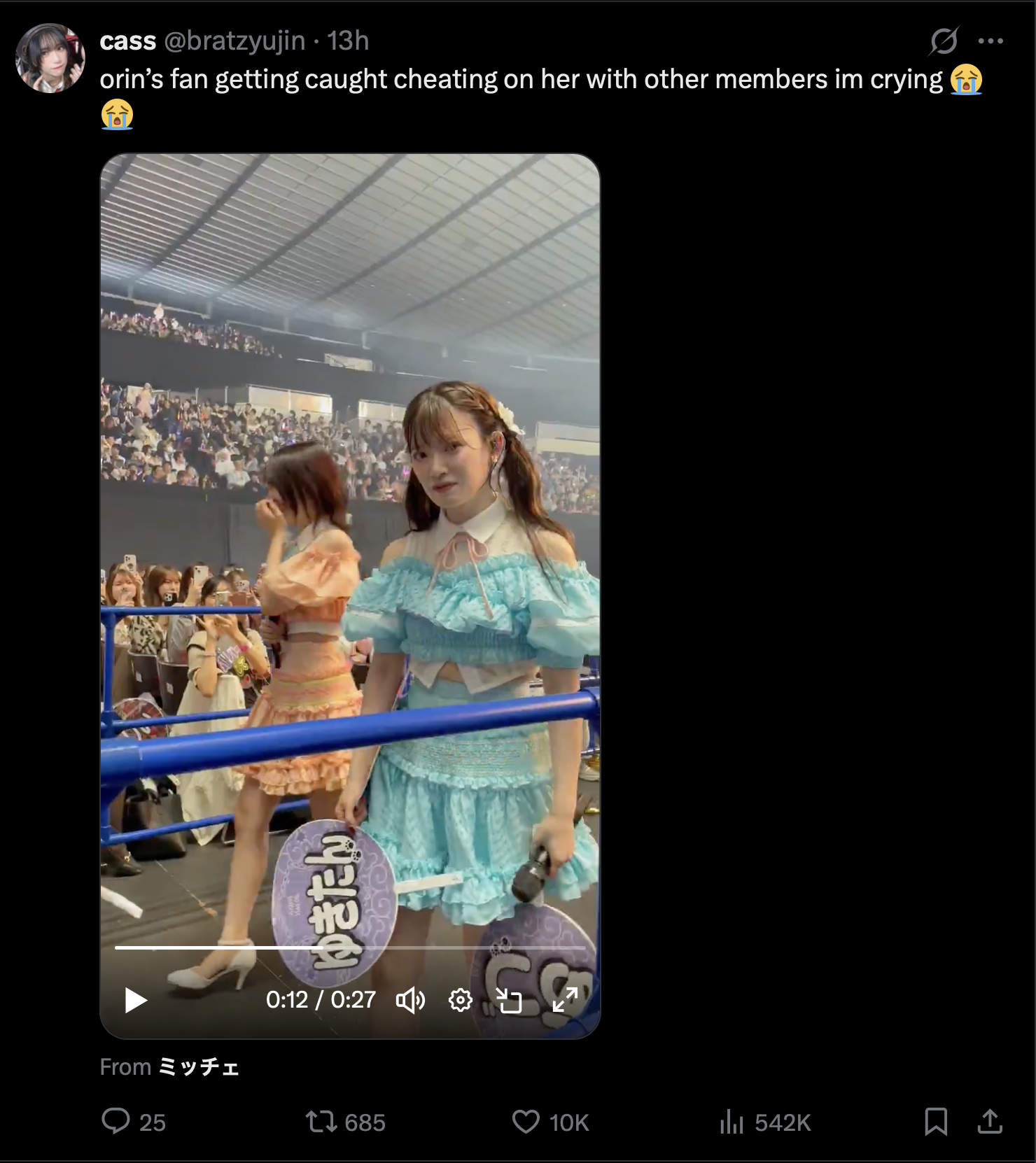Play the video with the play button
Viewport: 1036px width, 1163px height.
coord(136,1000)
